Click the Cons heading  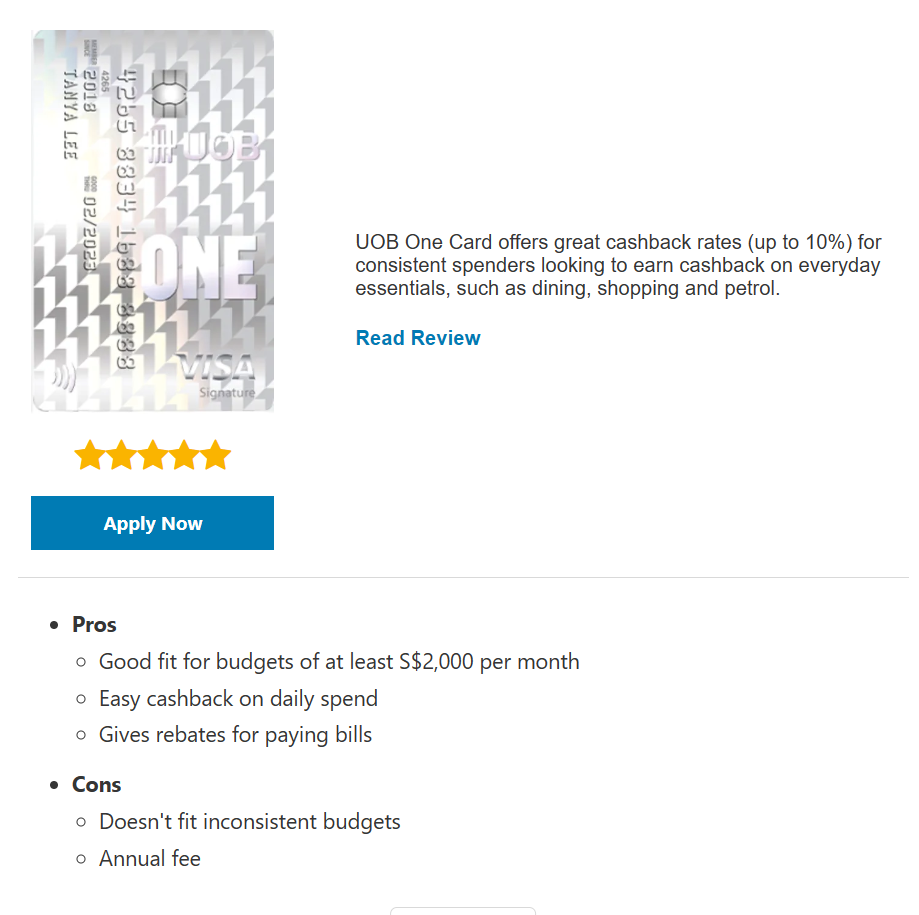[96, 784]
